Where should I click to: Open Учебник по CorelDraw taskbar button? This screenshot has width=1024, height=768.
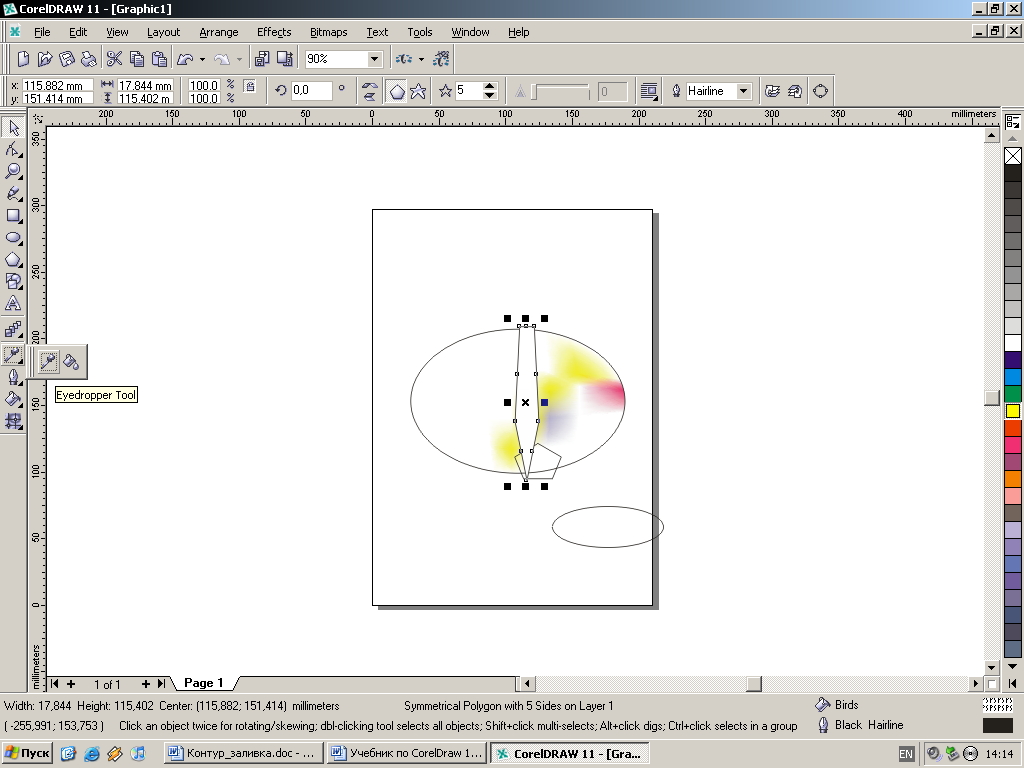(x=407, y=753)
